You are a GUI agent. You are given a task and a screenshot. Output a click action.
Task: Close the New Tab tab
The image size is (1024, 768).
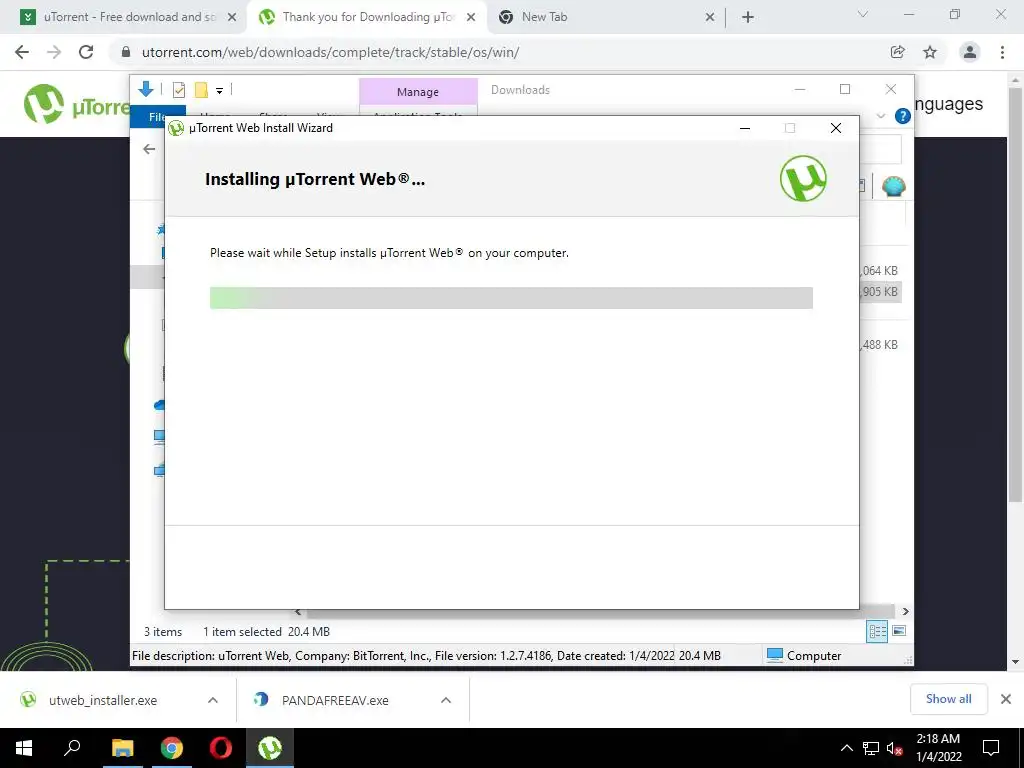coord(710,18)
